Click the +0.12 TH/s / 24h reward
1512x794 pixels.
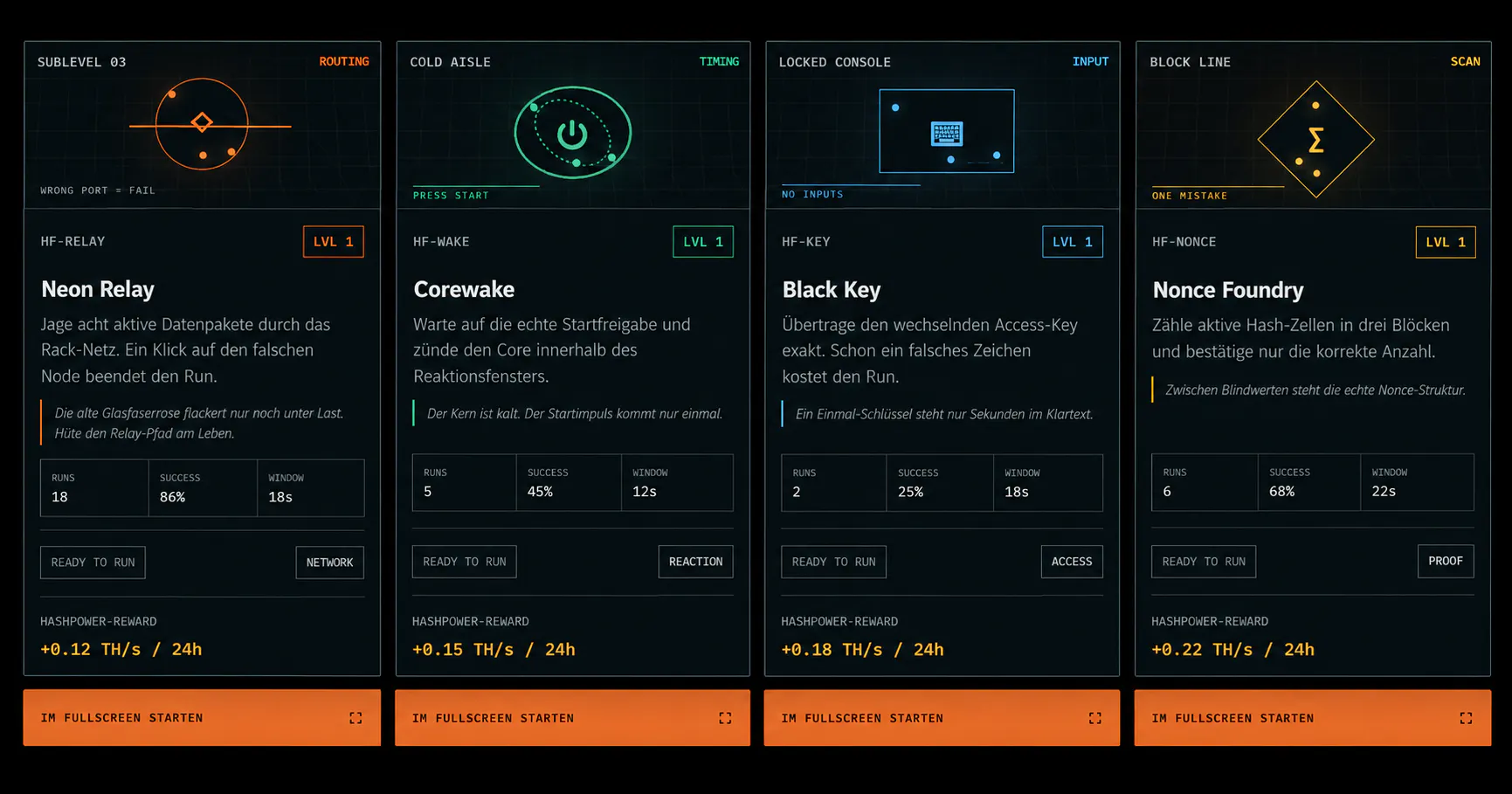(x=121, y=649)
